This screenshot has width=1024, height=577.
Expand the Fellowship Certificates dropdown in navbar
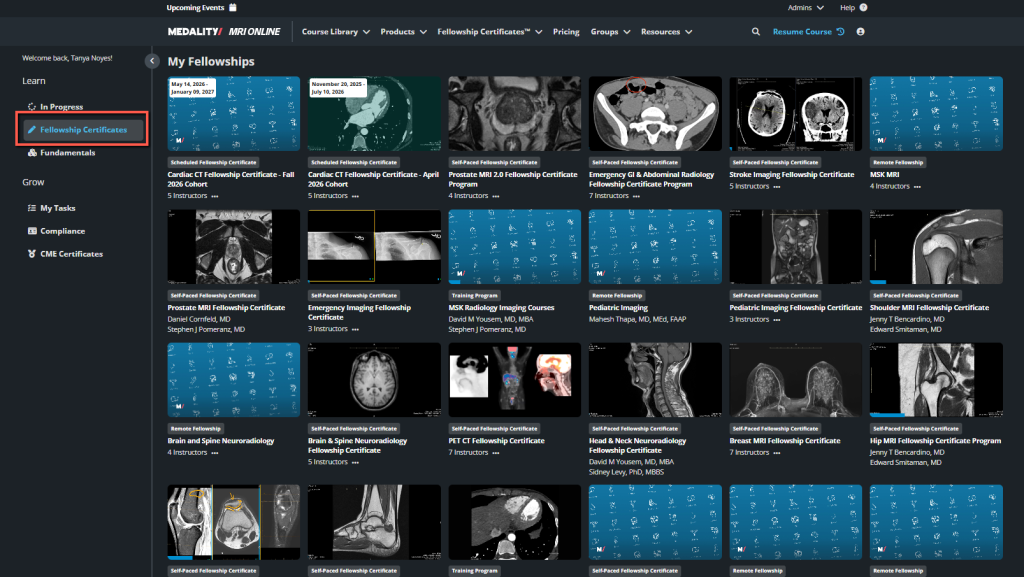[x=490, y=31]
